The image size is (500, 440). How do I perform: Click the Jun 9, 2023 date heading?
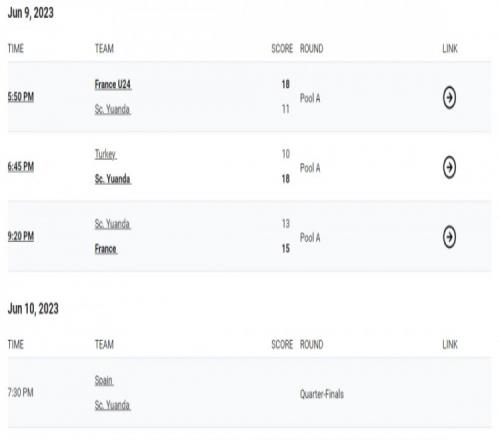click(31, 13)
